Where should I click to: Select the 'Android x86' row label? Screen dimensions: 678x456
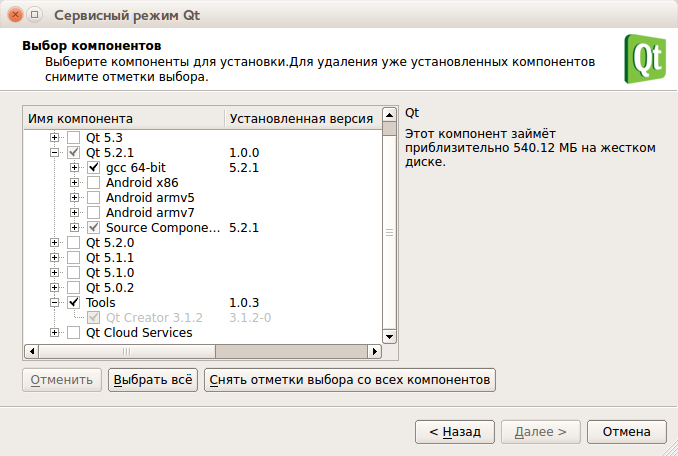click(142, 182)
